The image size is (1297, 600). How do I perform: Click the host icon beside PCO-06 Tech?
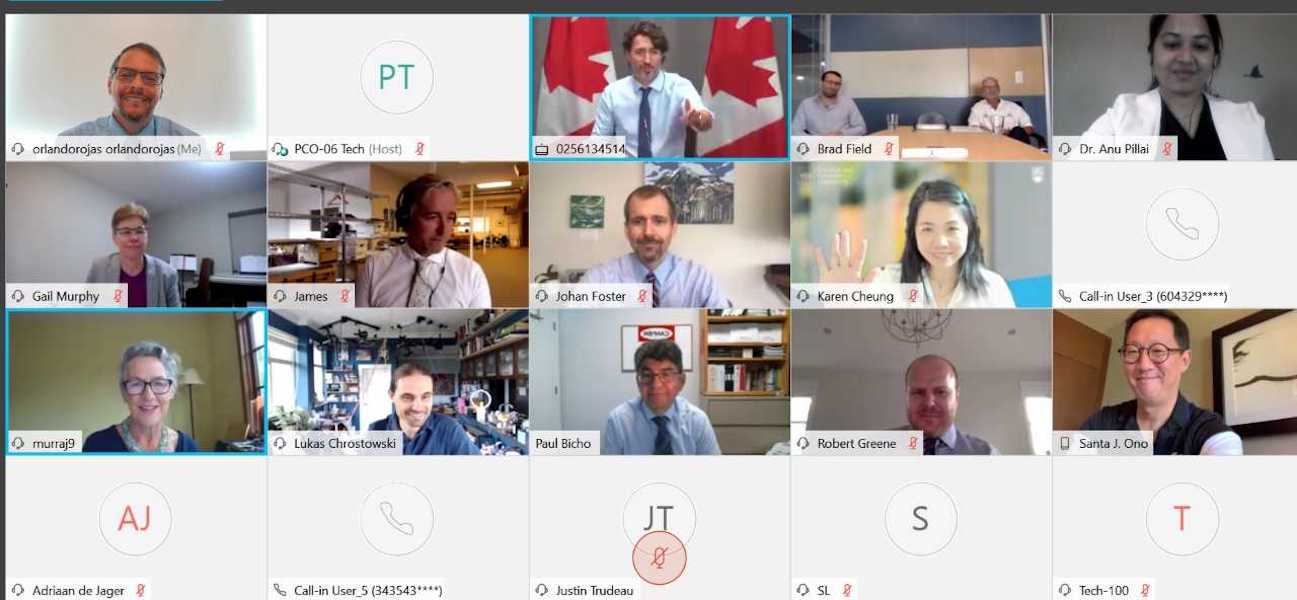(280, 149)
